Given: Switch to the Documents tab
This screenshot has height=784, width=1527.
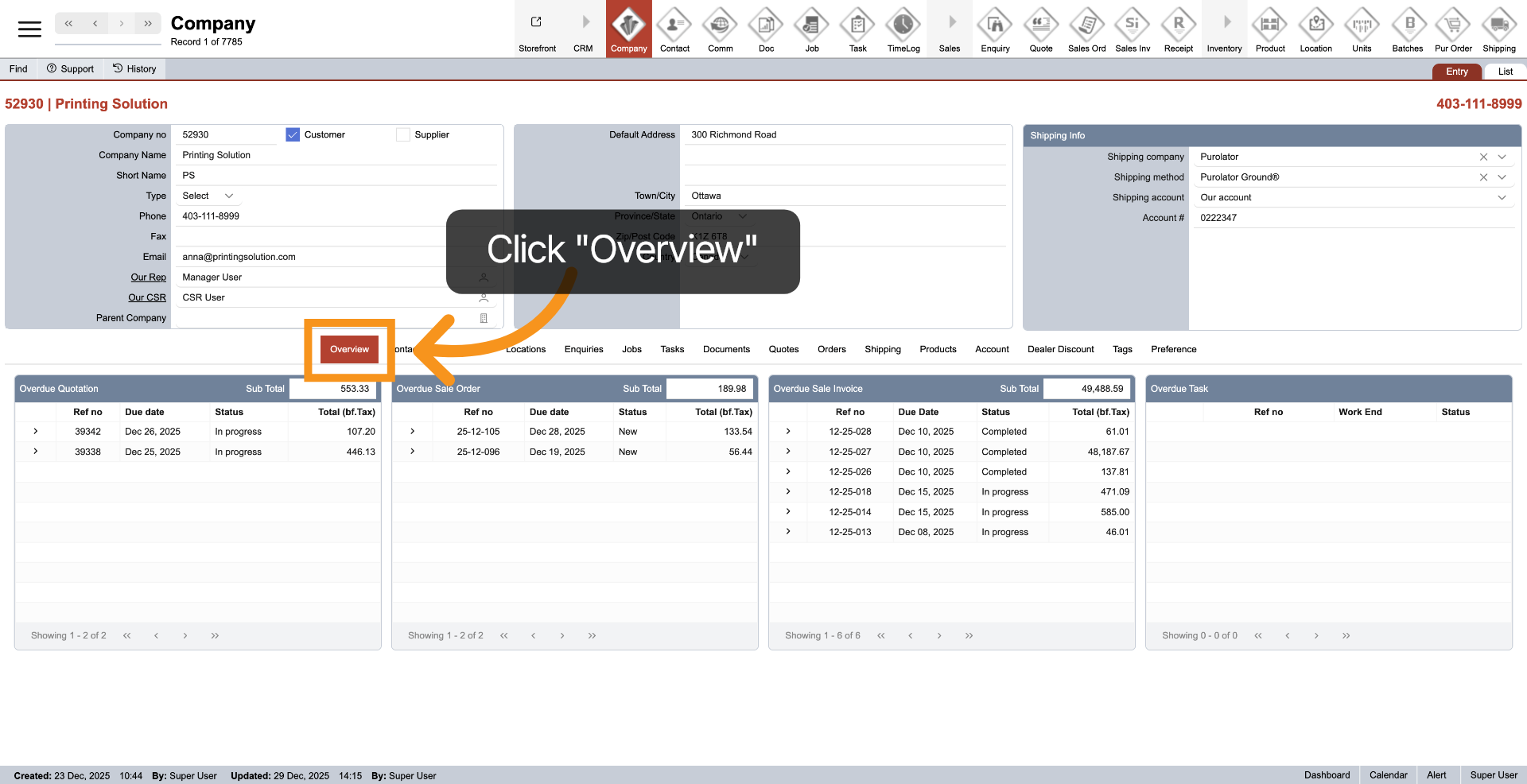Looking at the screenshot, I should click(x=726, y=349).
